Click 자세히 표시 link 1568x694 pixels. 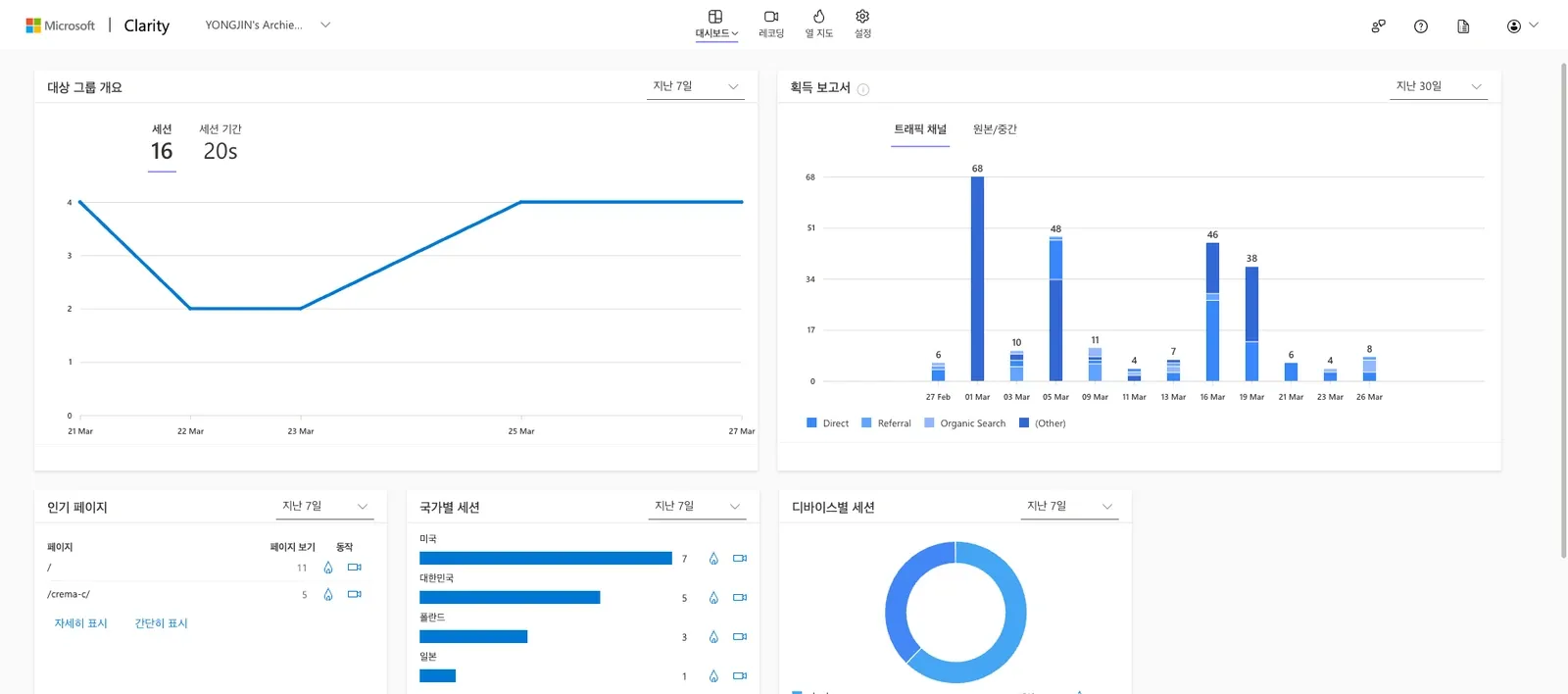click(x=80, y=623)
